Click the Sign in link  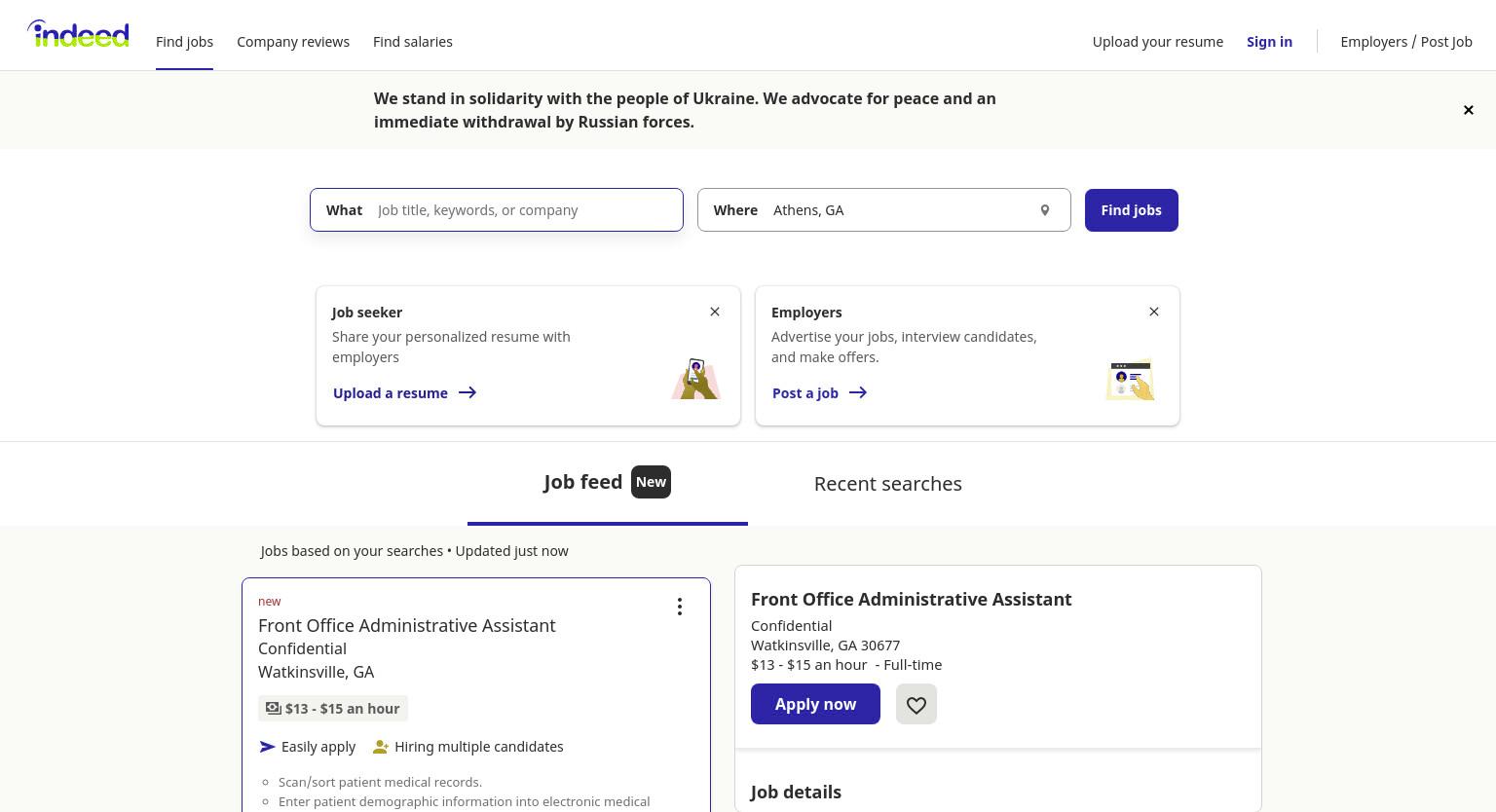tap(1269, 42)
